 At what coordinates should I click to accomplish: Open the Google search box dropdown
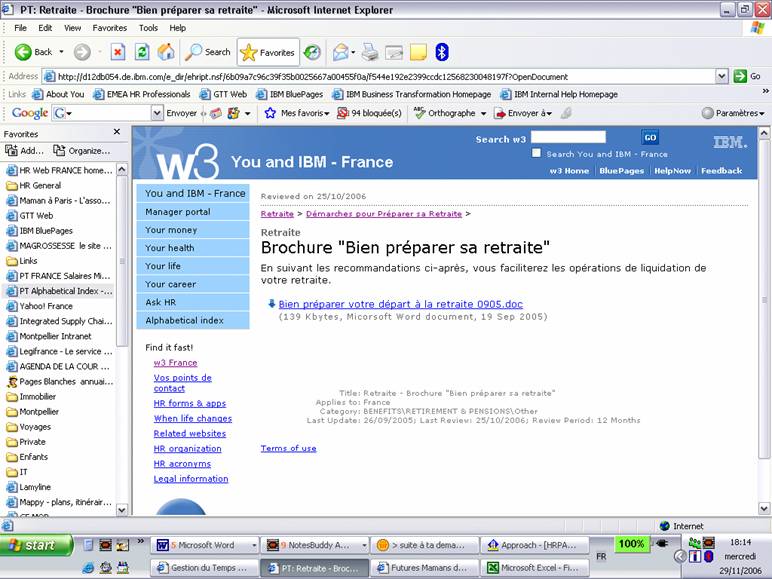click(157, 113)
